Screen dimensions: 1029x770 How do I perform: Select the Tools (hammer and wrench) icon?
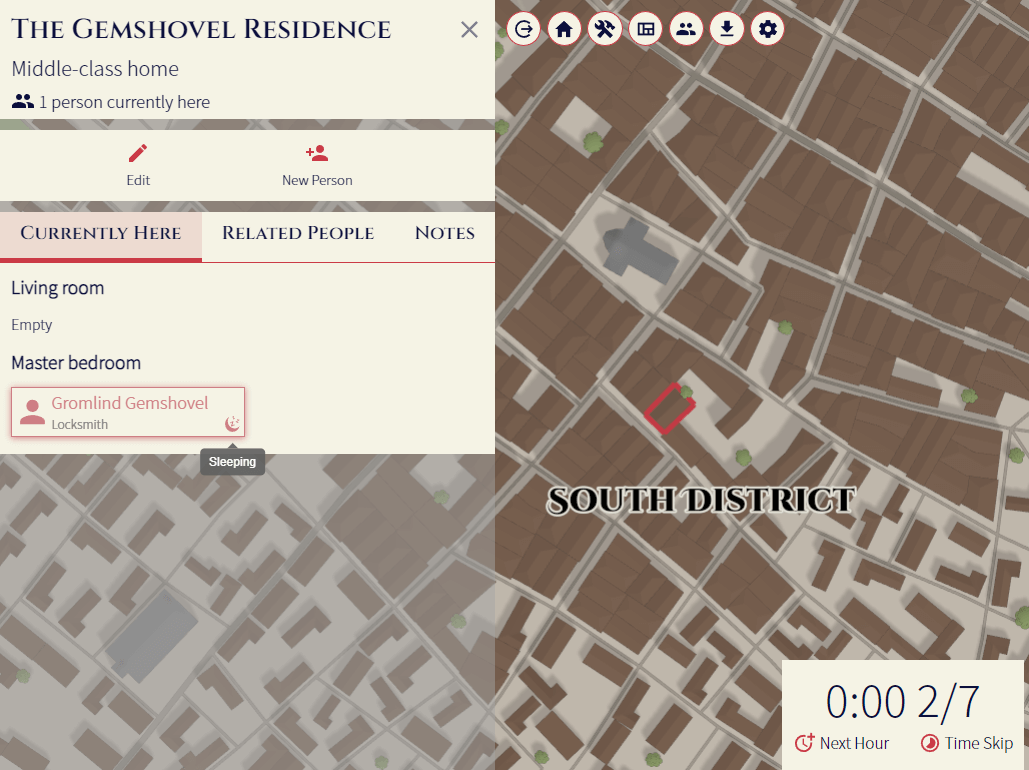(x=605, y=29)
